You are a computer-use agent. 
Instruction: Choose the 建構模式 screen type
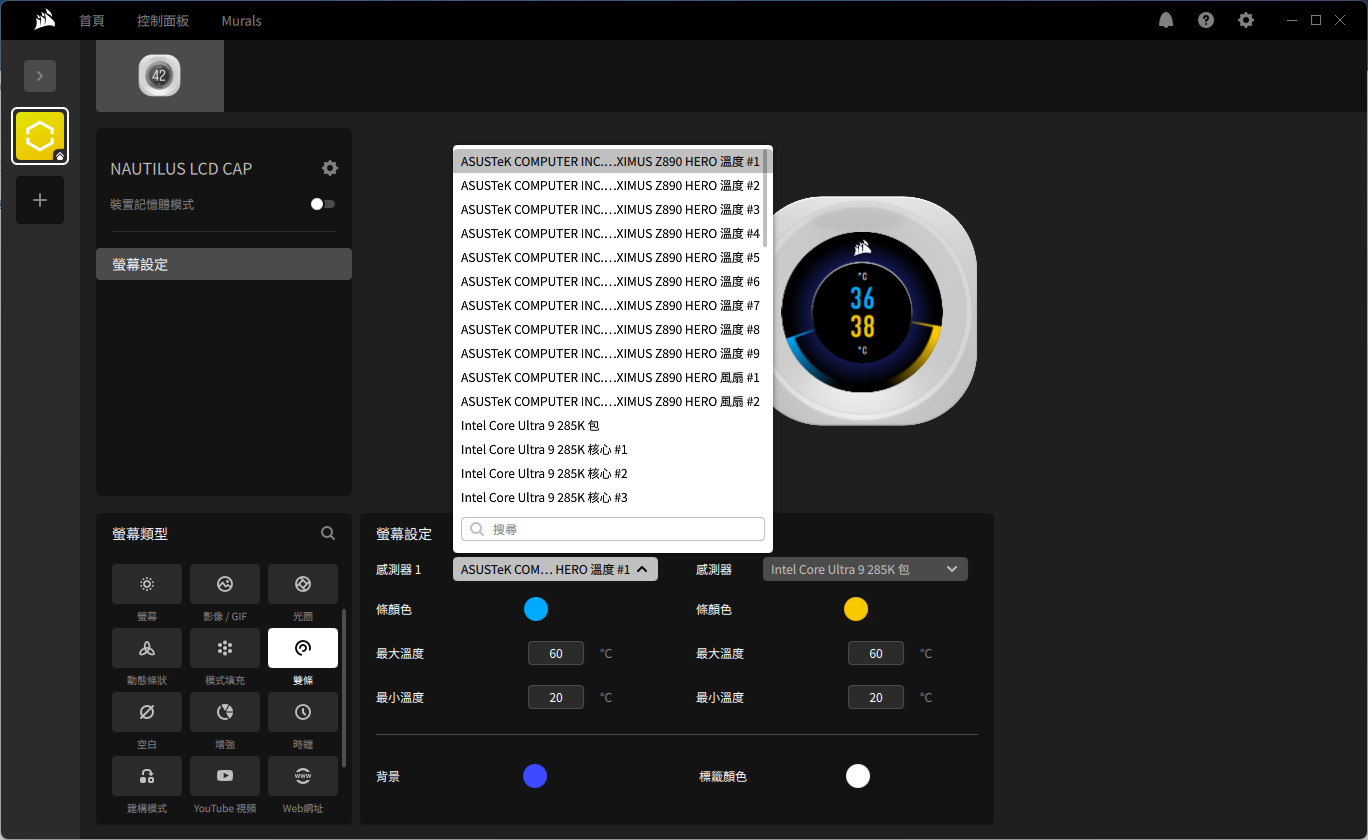coord(147,776)
